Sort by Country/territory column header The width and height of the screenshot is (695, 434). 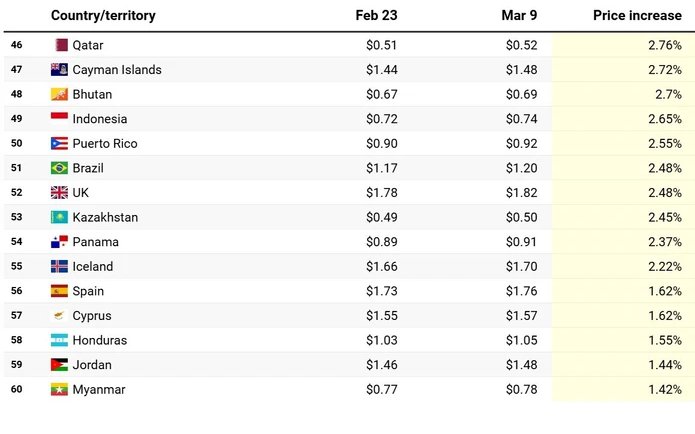(x=103, y=16)
